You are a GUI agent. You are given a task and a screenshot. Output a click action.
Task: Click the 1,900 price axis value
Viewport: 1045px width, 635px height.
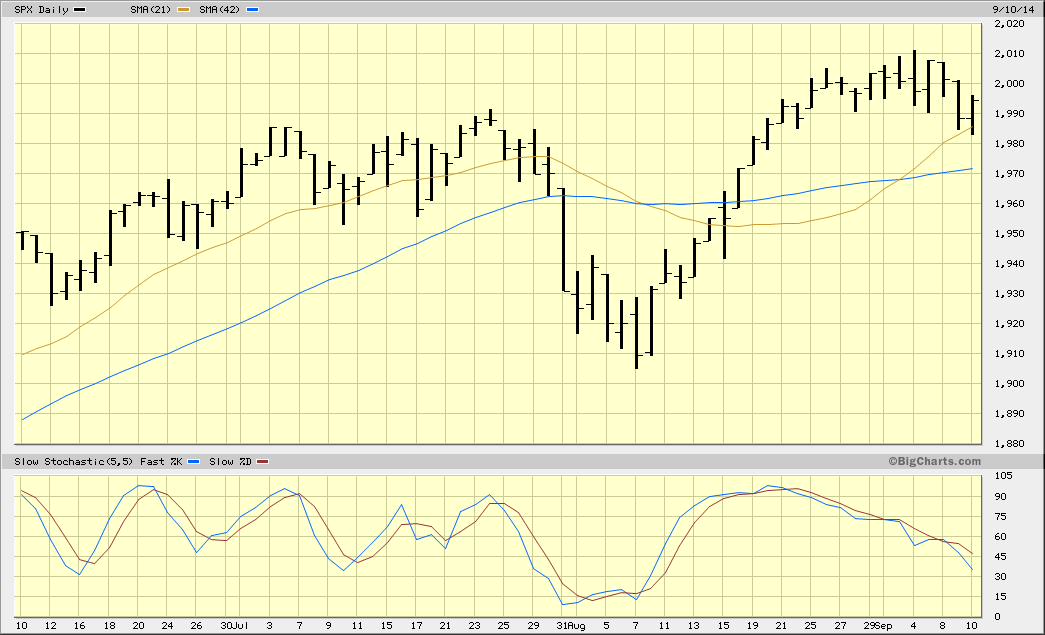[x=1009, y=384]
